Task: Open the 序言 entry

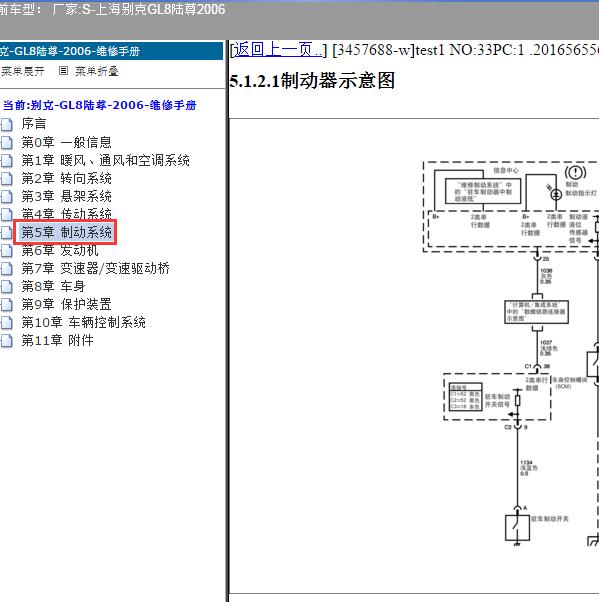Action: click(34, 124)
